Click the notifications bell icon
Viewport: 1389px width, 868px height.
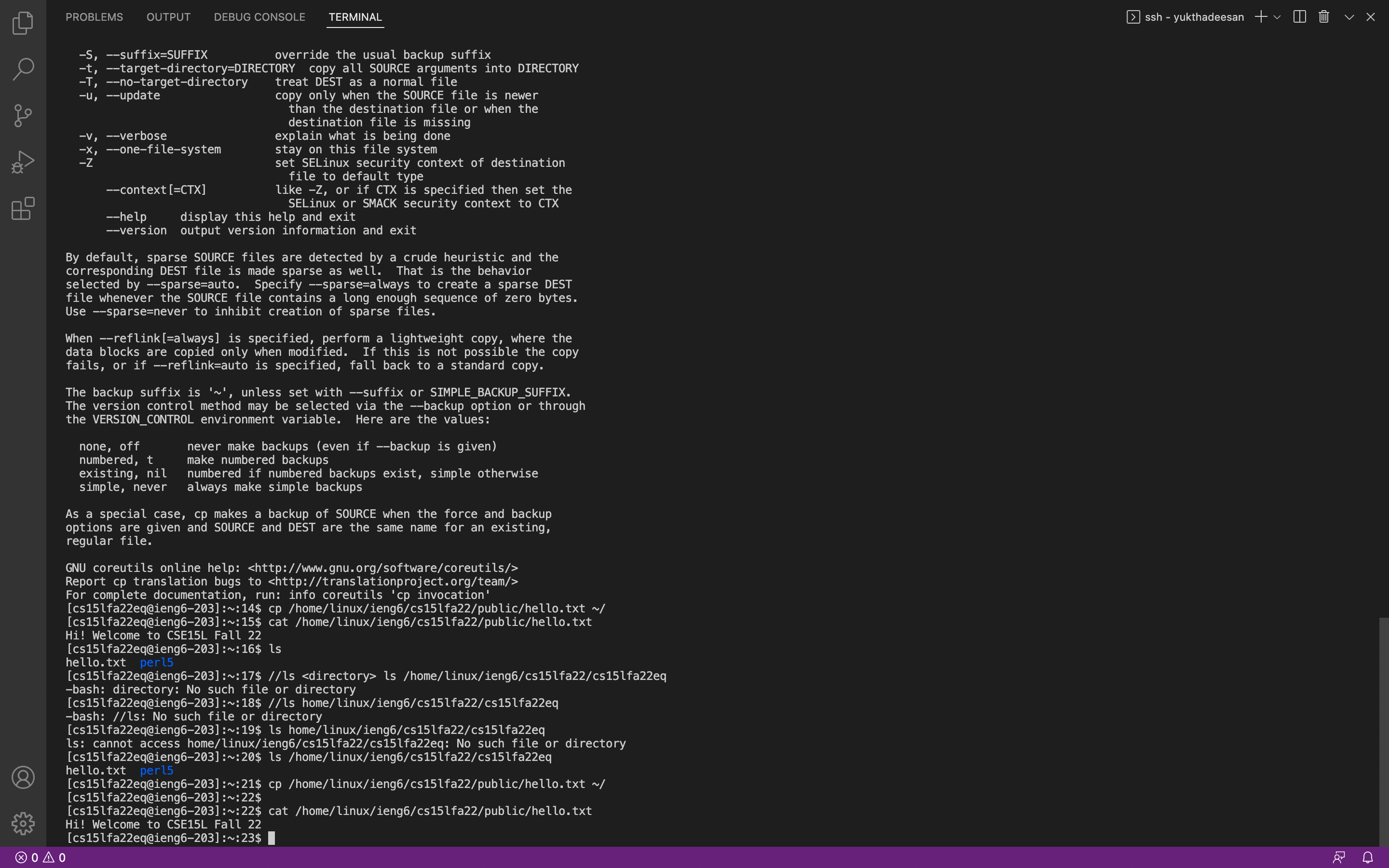pos(1368,857)
